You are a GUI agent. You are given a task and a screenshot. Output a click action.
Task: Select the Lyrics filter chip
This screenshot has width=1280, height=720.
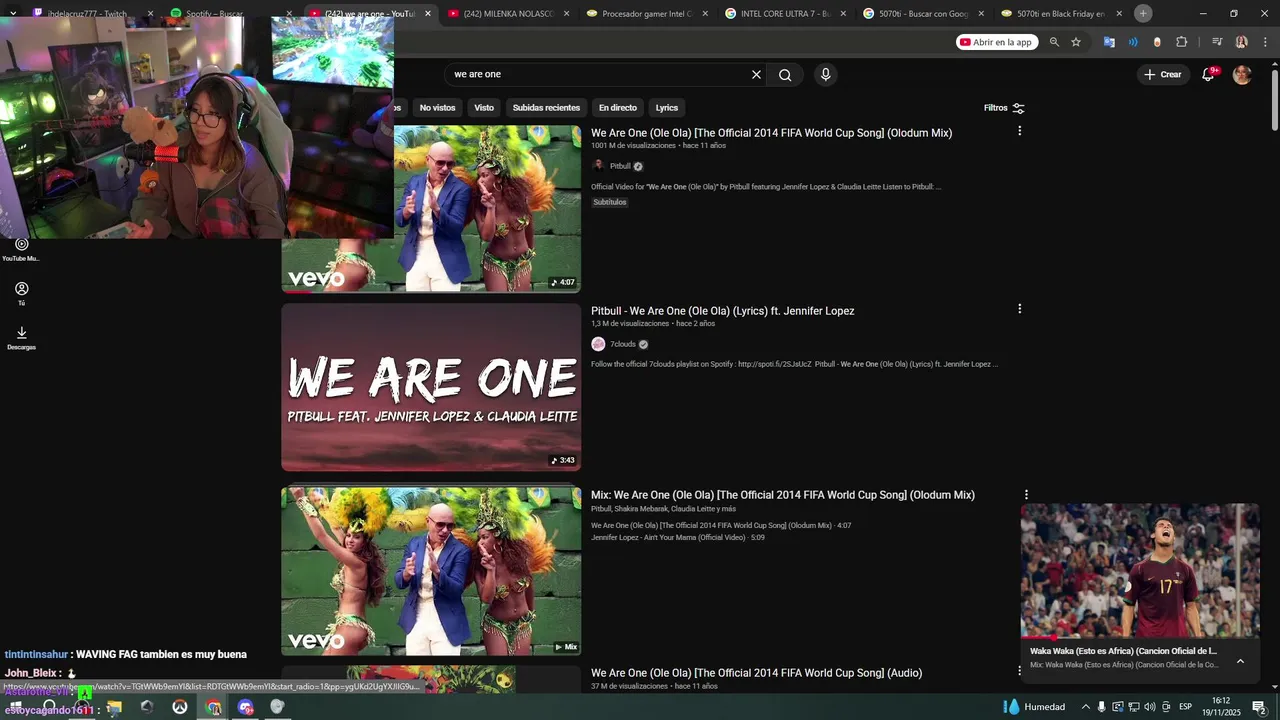[x=667, y=108]
